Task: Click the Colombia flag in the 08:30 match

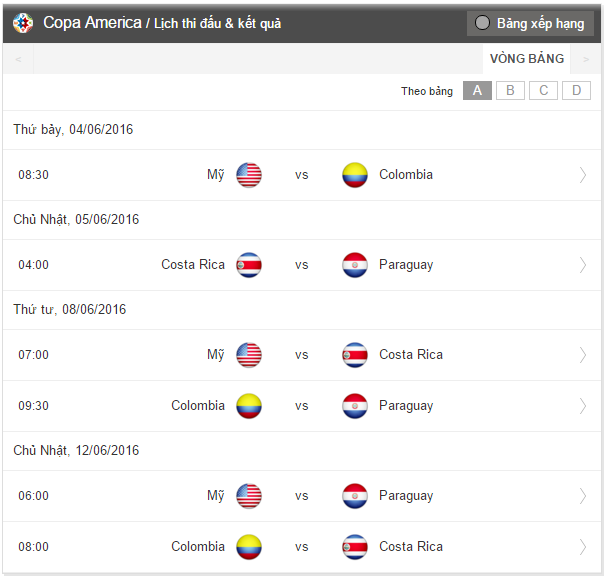Action: 355,175
